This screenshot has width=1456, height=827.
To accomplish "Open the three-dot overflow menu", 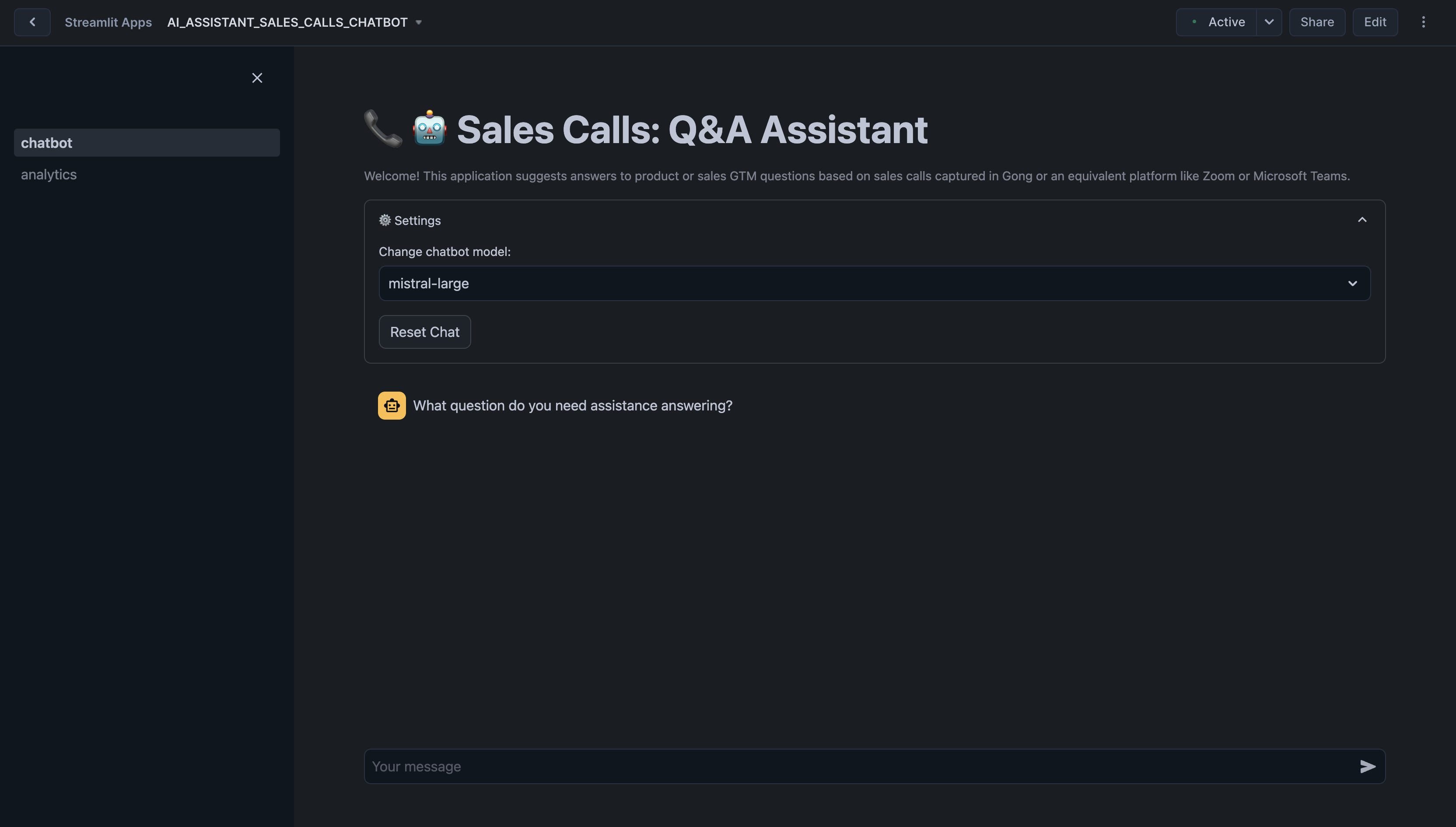I will point(1424,22).
